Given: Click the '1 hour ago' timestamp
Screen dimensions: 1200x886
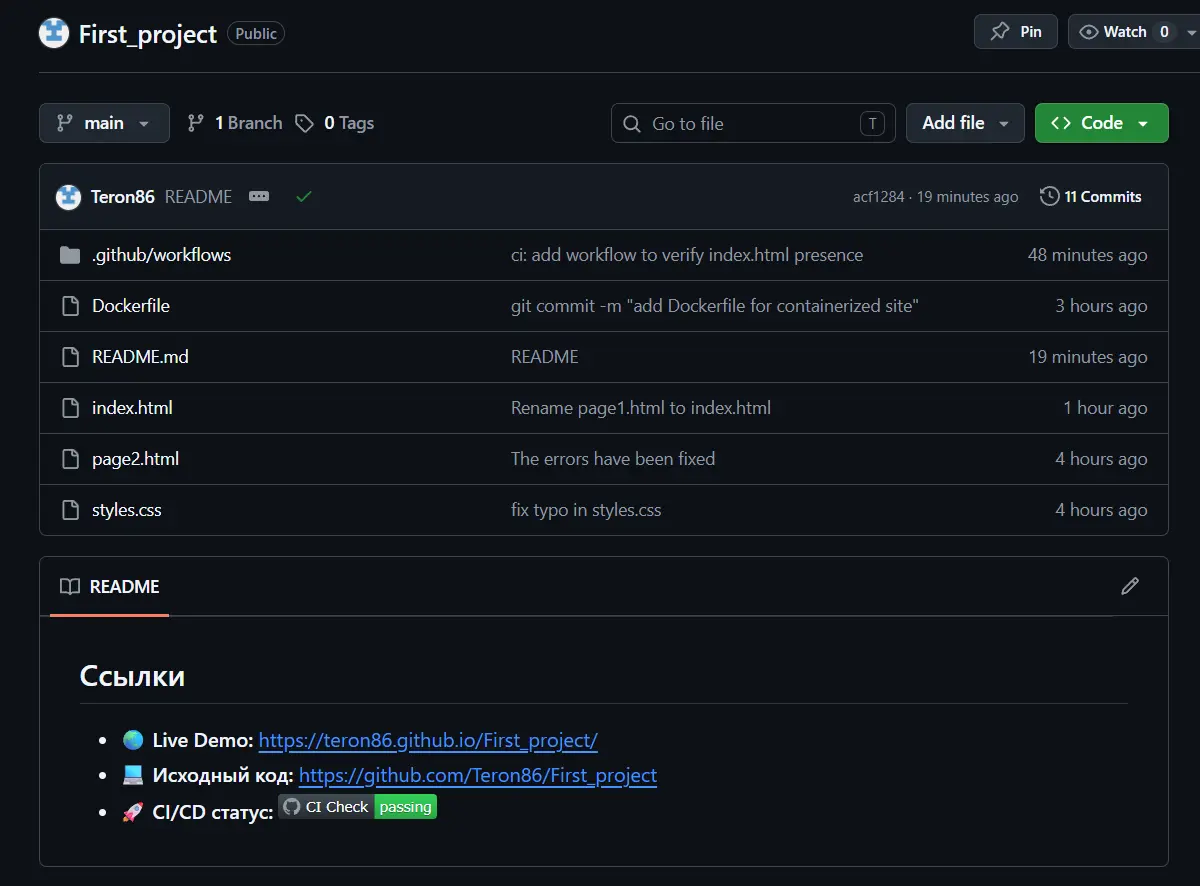Looking at the screenshot, I should 1105,408.
